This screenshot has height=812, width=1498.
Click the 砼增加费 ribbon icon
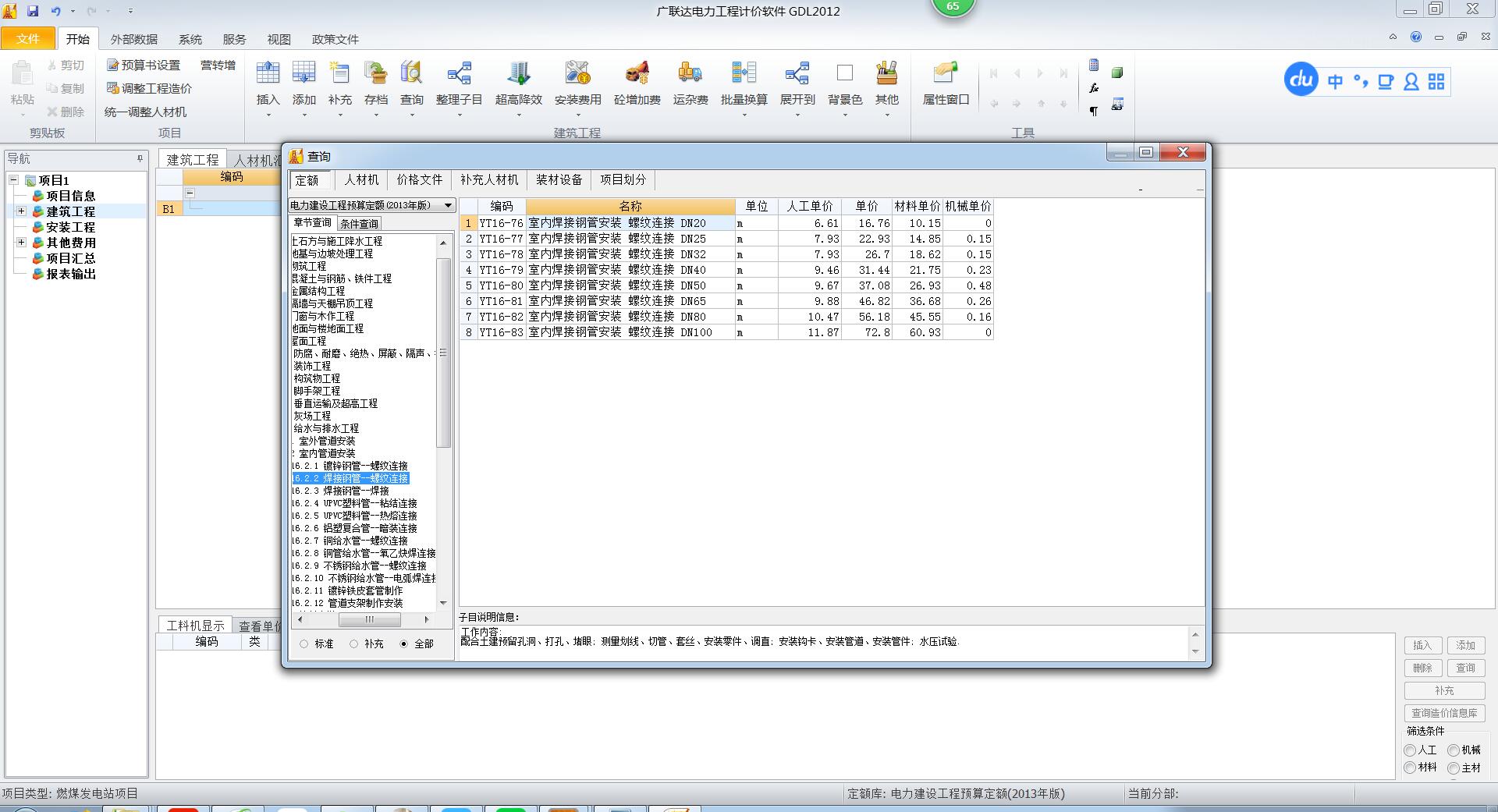[x=637, y=73]
